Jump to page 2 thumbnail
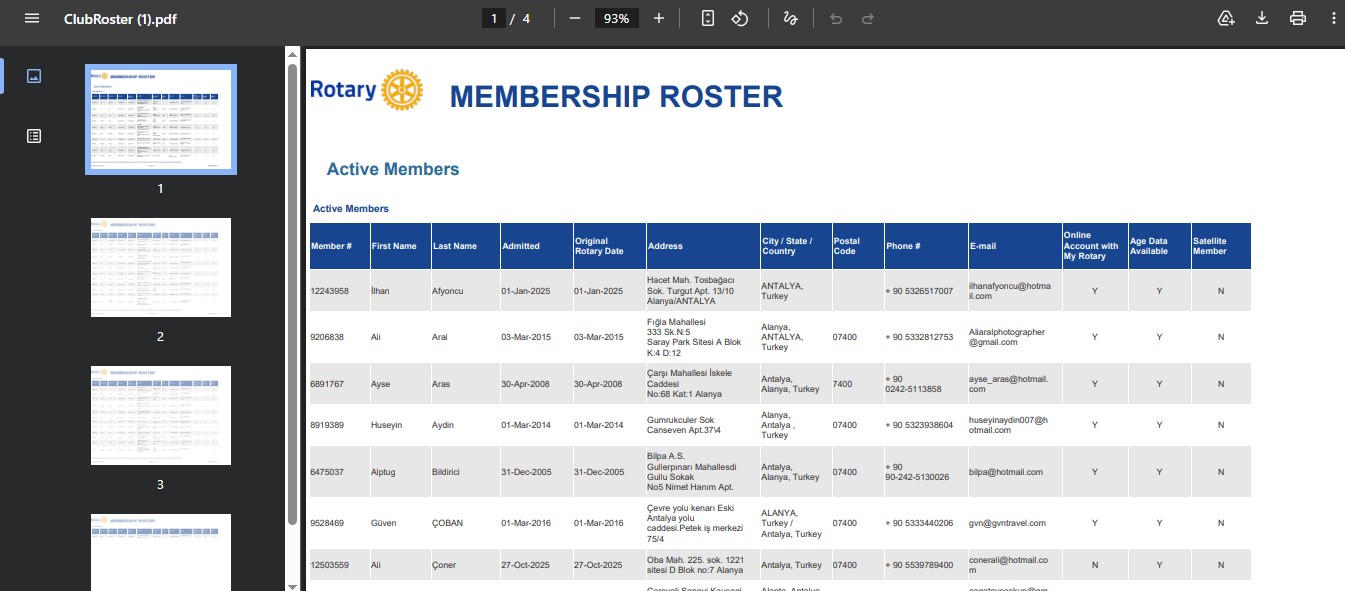1345x591 pixels. coord(161,267)
